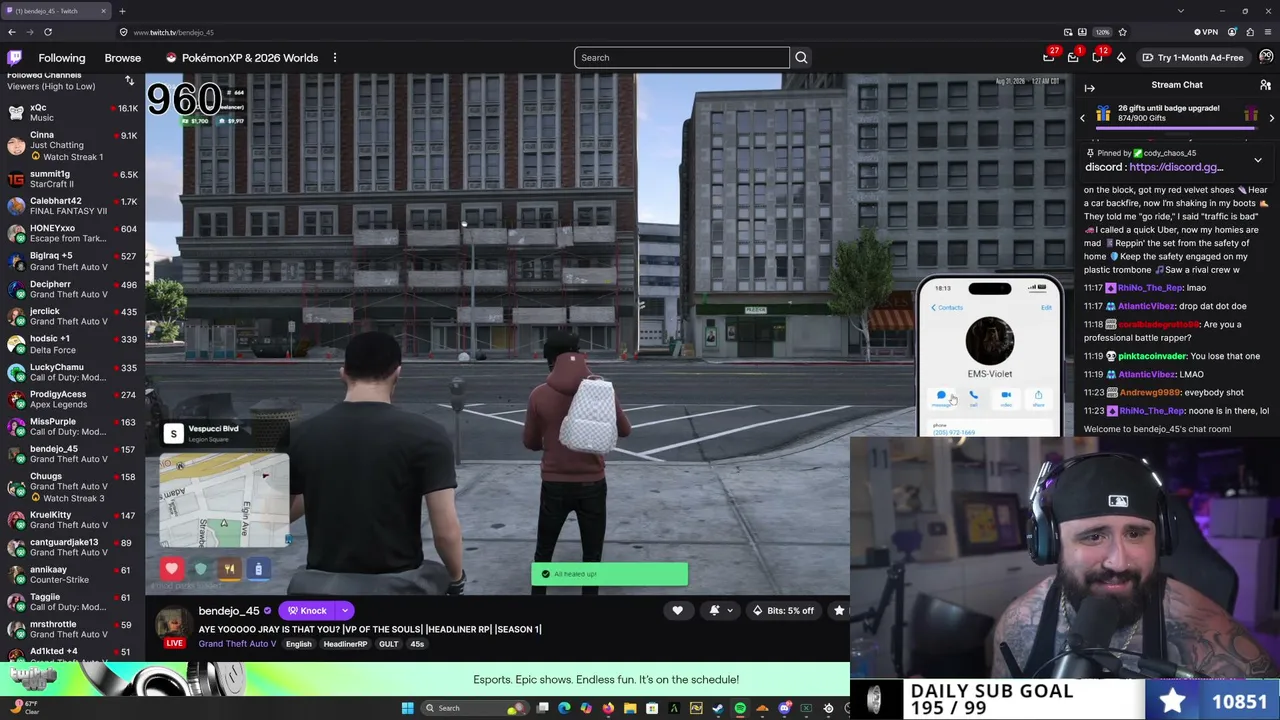Click the Twitch search input field

[682, 57]
